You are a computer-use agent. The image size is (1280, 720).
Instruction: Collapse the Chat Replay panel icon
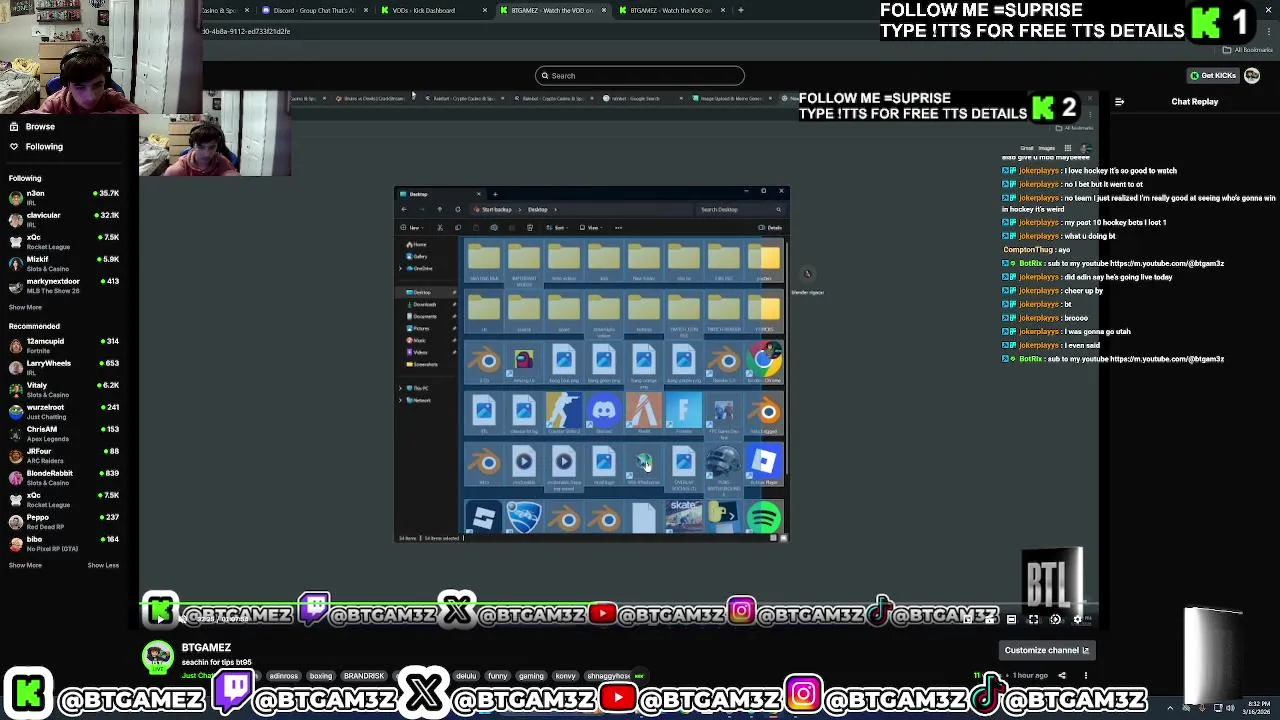1119,102
